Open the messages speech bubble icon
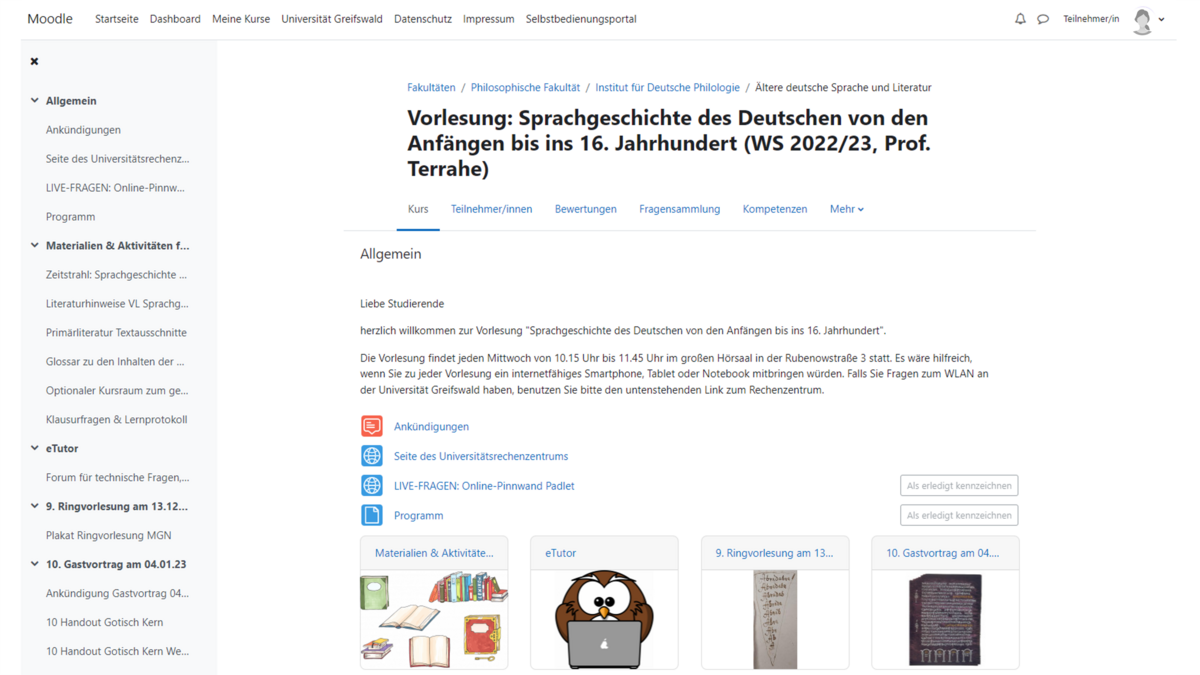1200x675 pixels. [1043, 19]
